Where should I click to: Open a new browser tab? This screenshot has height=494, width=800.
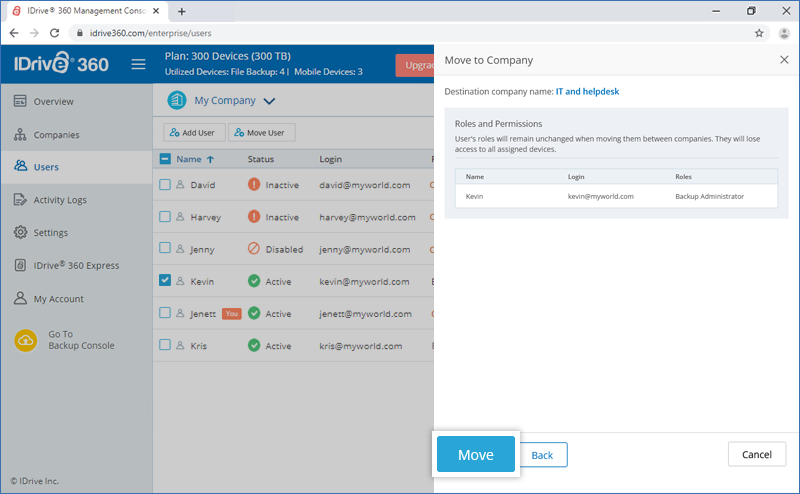(x=182, y=11)
